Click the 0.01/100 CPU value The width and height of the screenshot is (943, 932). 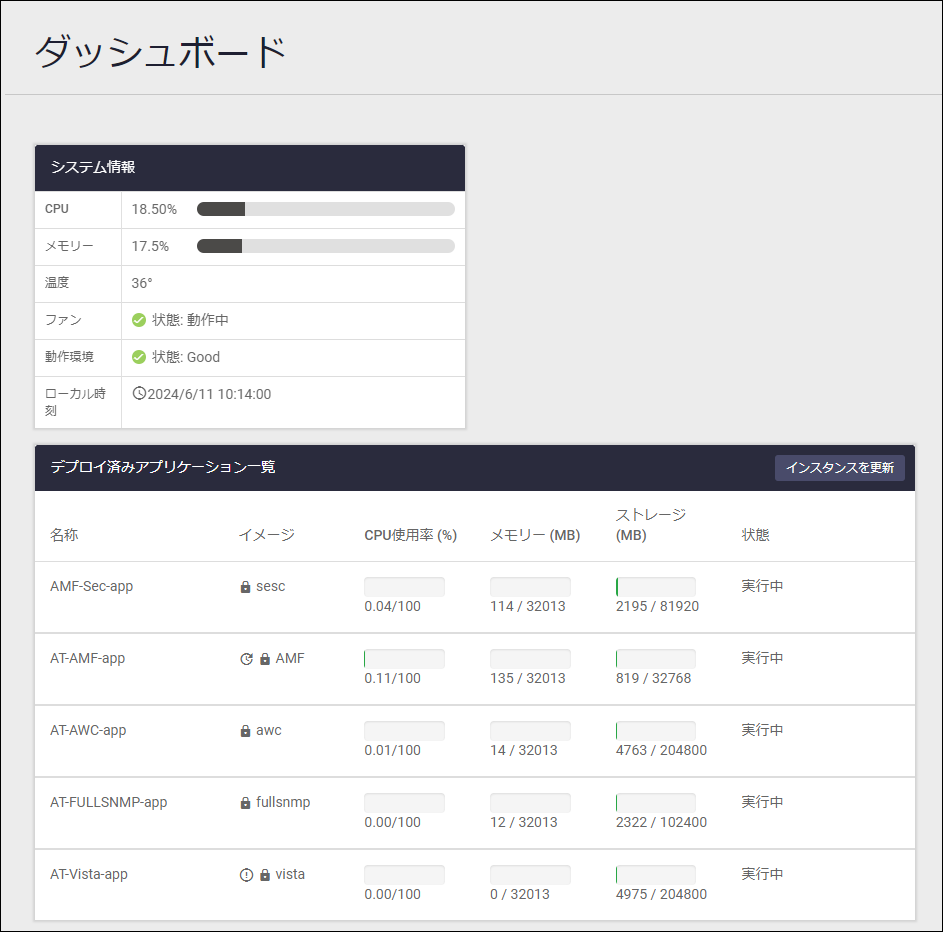393,750
